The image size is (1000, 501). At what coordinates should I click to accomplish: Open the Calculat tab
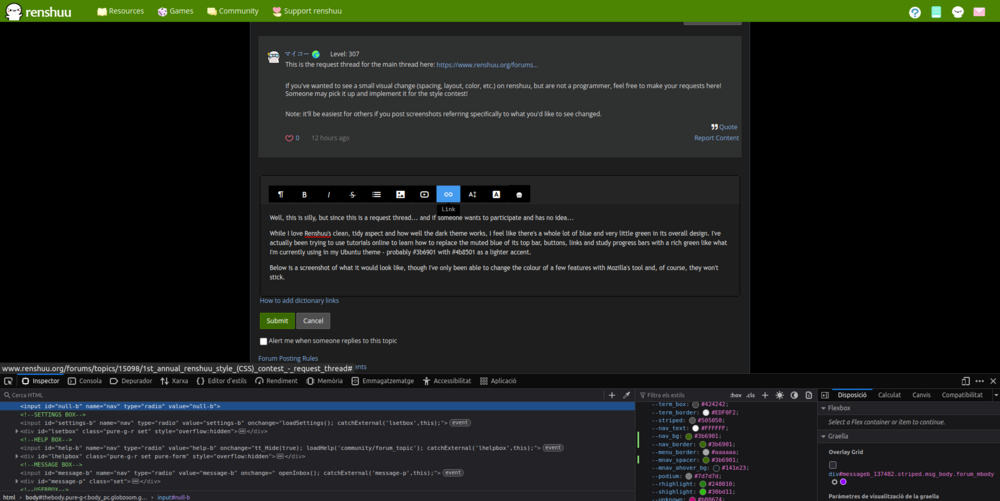tap(889, 395)
